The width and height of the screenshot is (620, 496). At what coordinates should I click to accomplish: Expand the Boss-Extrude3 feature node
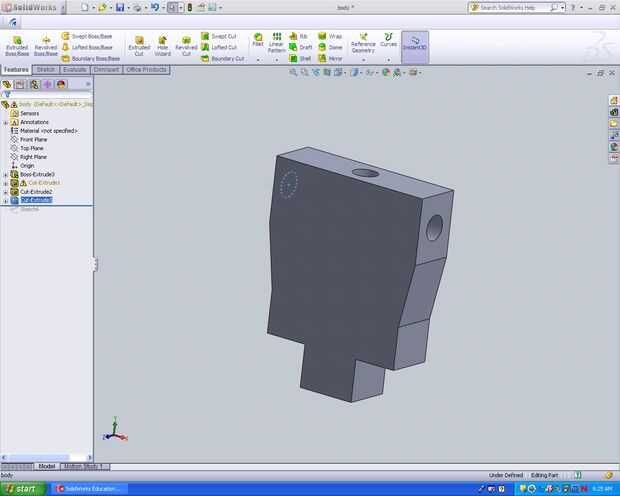point(6,175)
